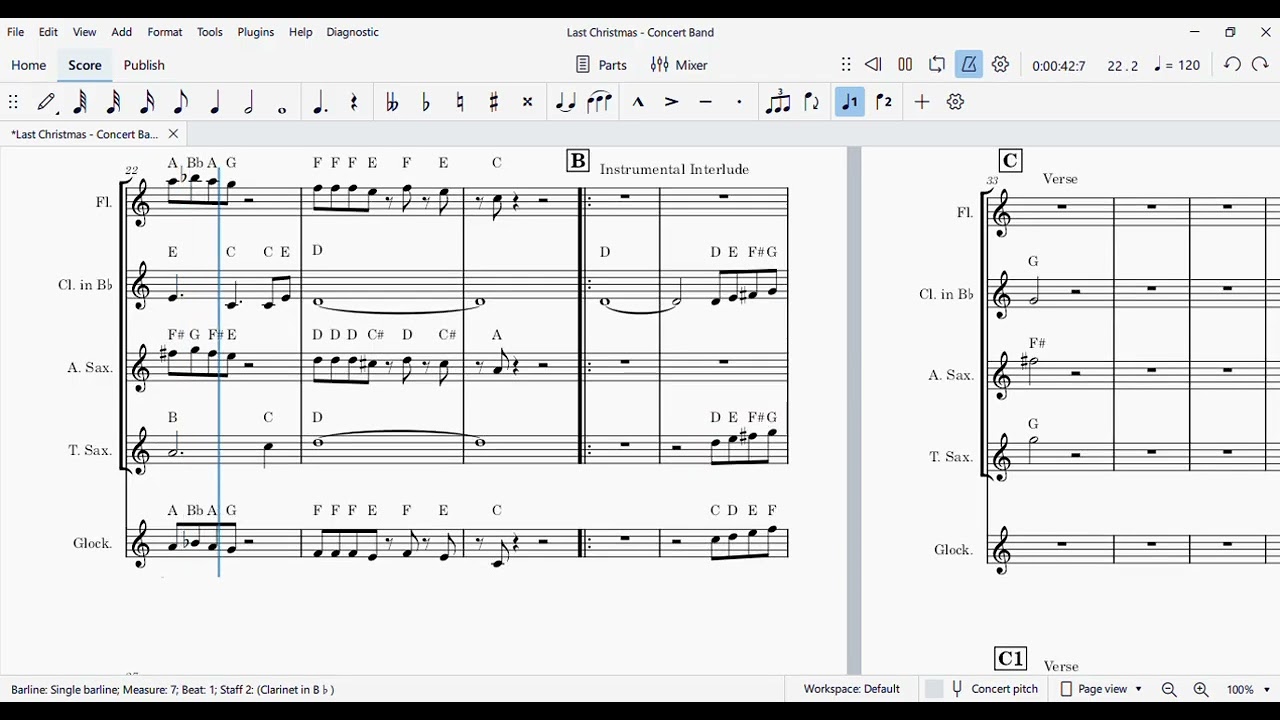Close the Last Christmas score tab
The height and width of the screenshot is (720, 1280).
[173, 134]
